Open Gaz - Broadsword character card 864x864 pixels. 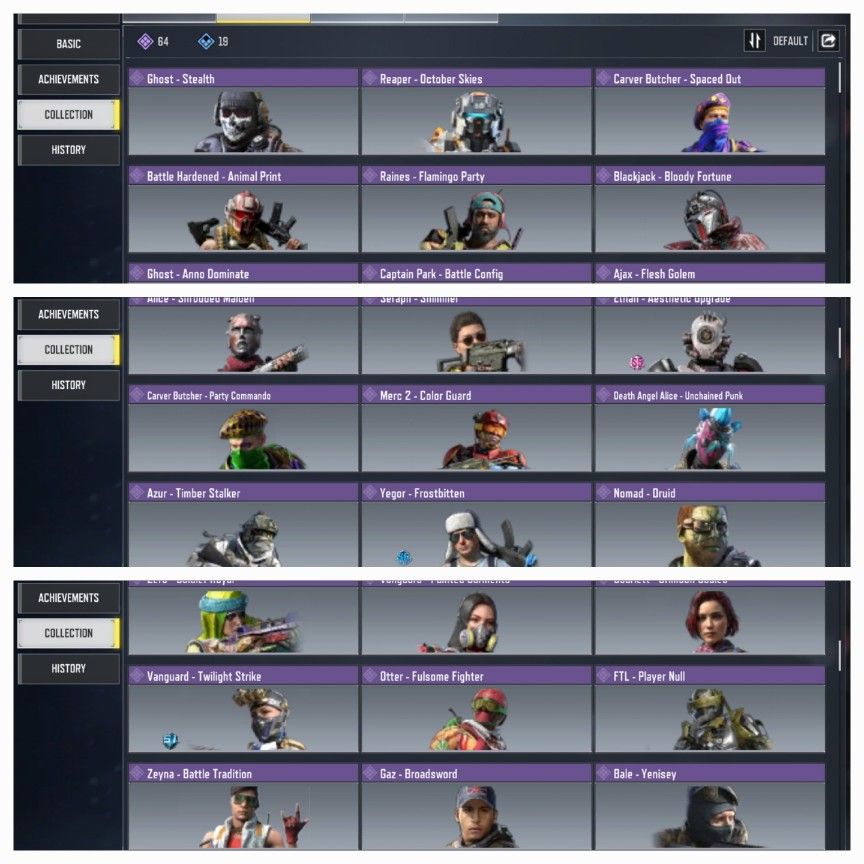476,806
